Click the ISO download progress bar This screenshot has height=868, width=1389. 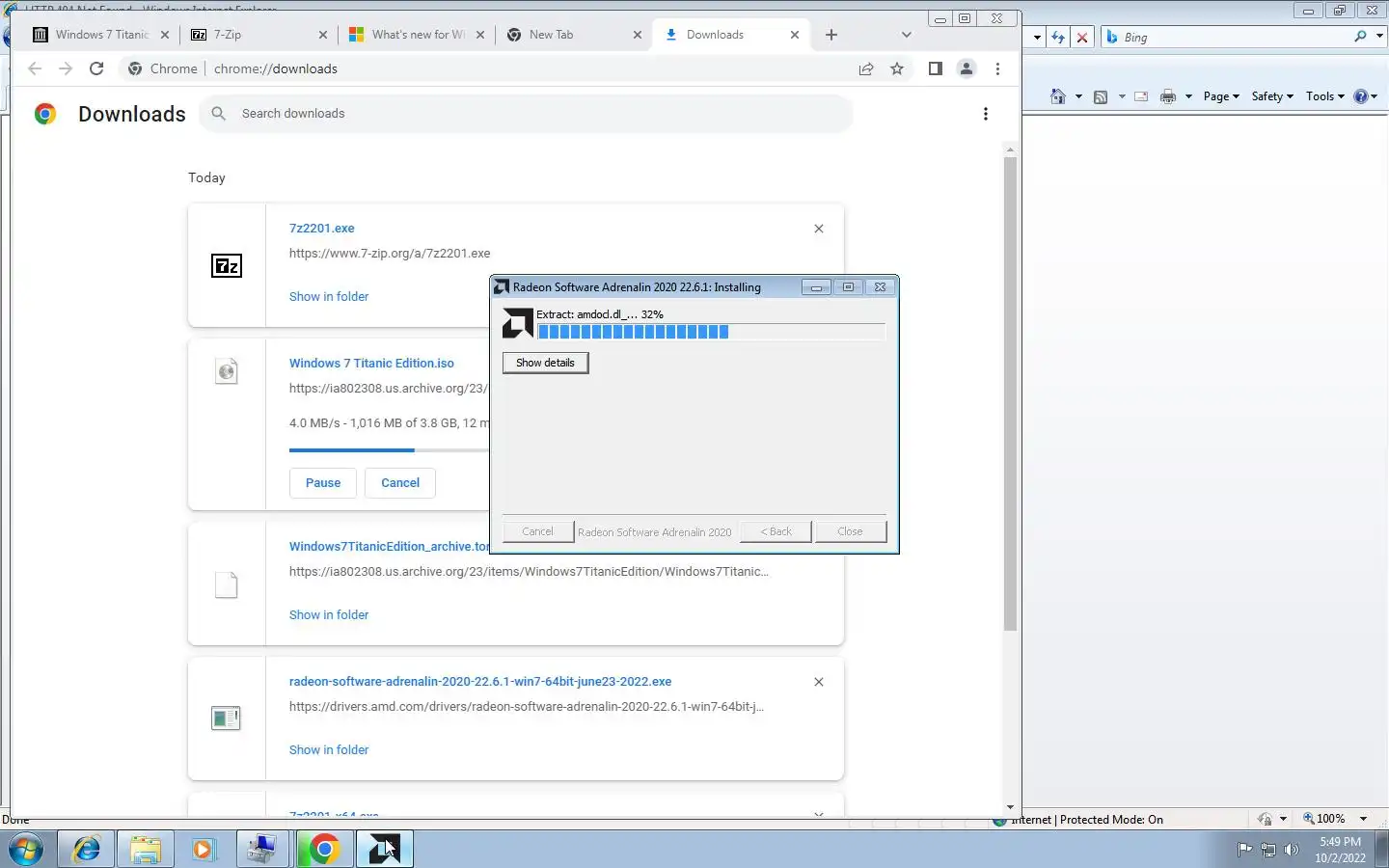tap(389, 449)
